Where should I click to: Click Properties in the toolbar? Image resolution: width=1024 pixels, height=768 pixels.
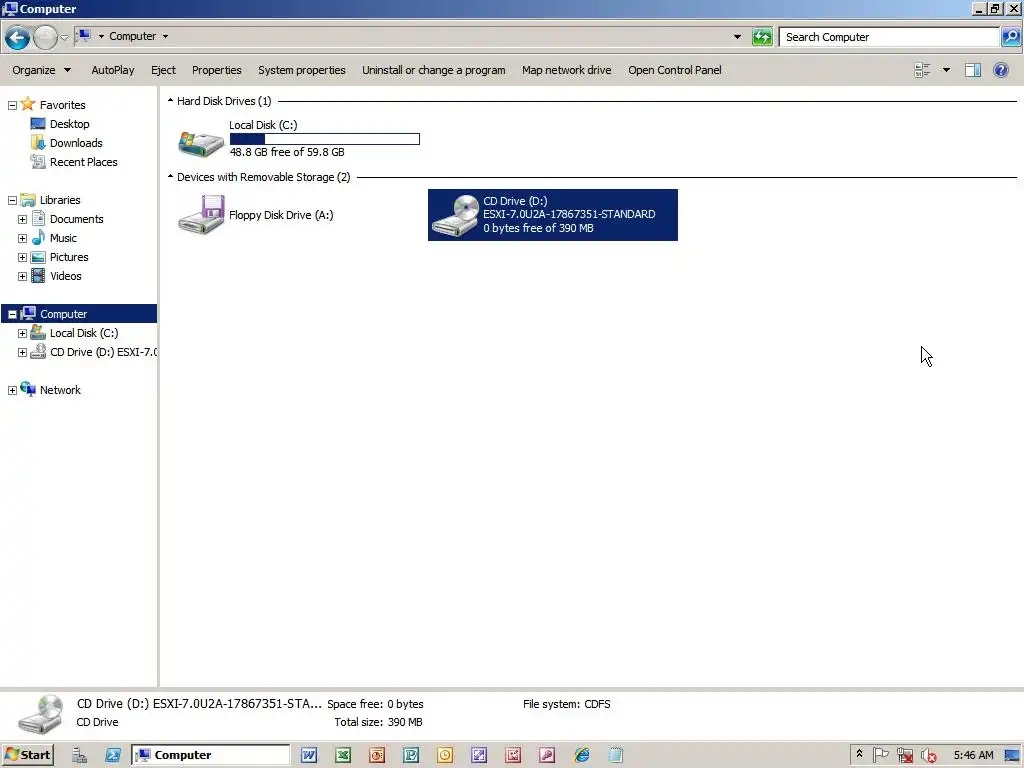tap(216, 70)
